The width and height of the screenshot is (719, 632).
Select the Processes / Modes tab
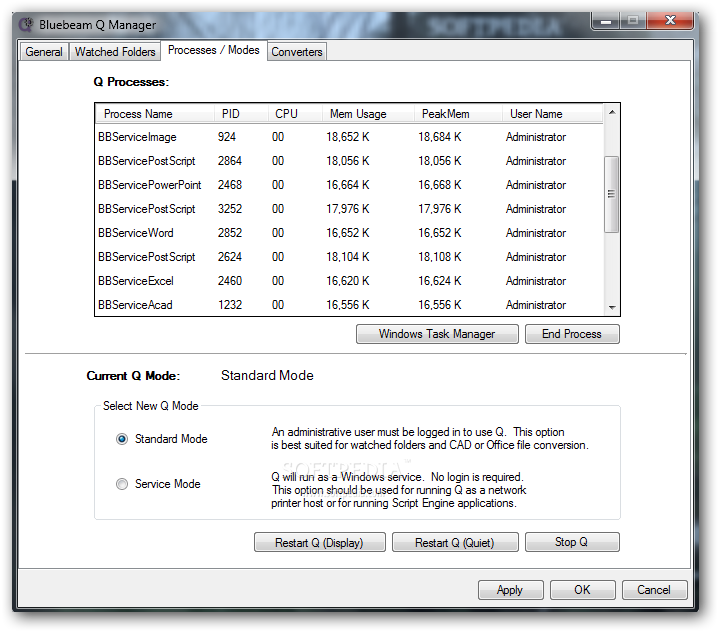pos(214,50)
